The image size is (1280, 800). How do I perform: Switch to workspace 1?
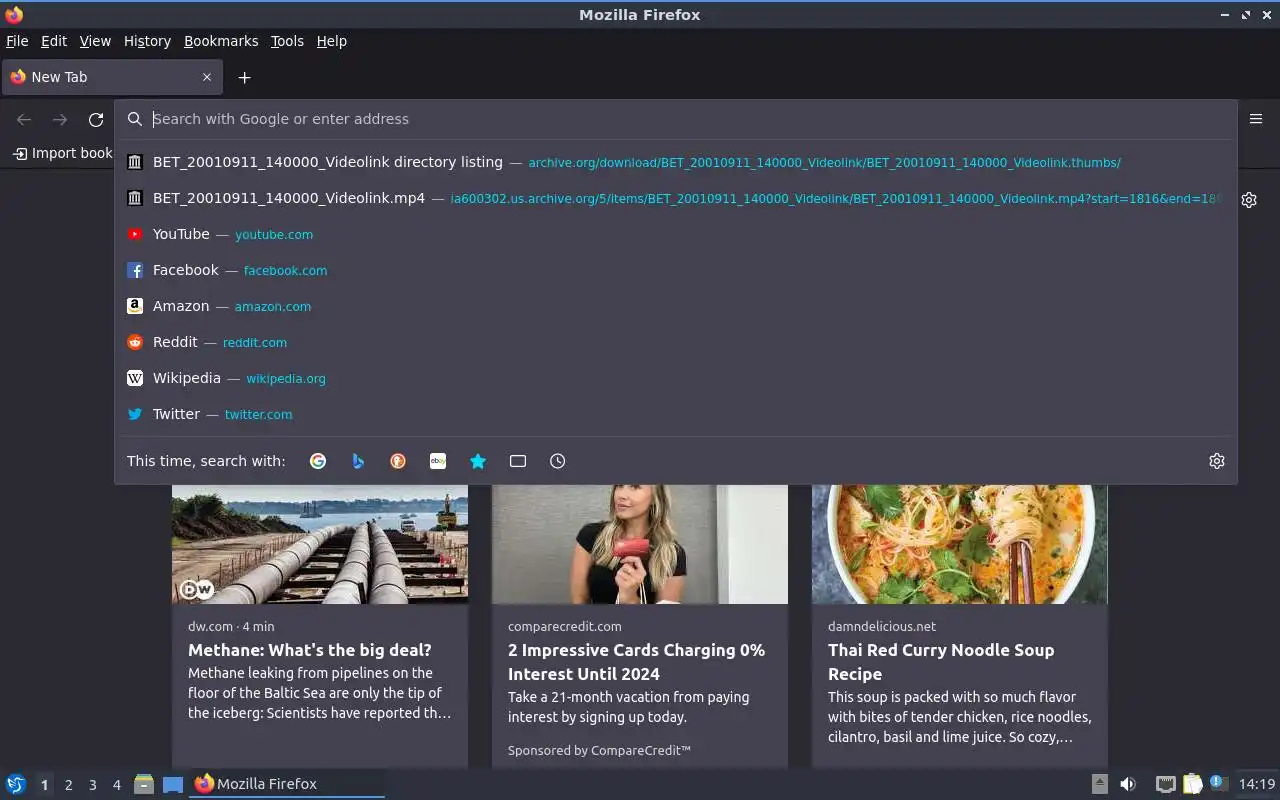point(44,785)
